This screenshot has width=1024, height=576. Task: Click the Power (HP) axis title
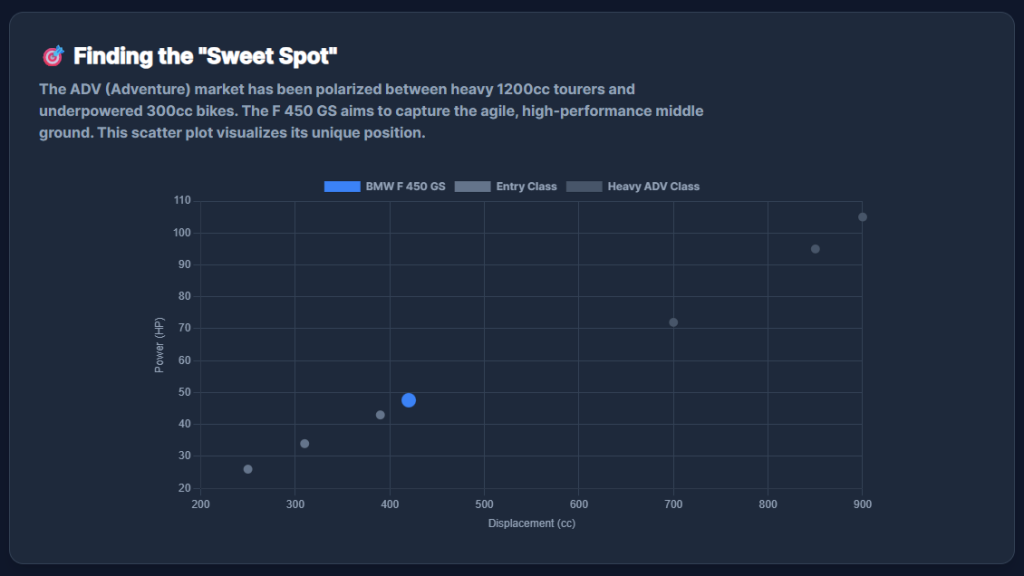pos(159,345)
